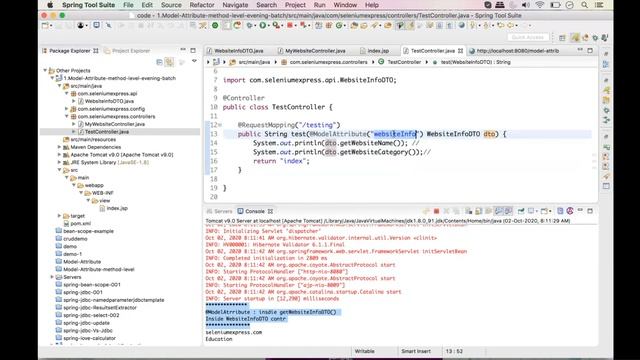Screen dimensions: 640x360
Task: Open the Refactor menu
Action: 202,5
